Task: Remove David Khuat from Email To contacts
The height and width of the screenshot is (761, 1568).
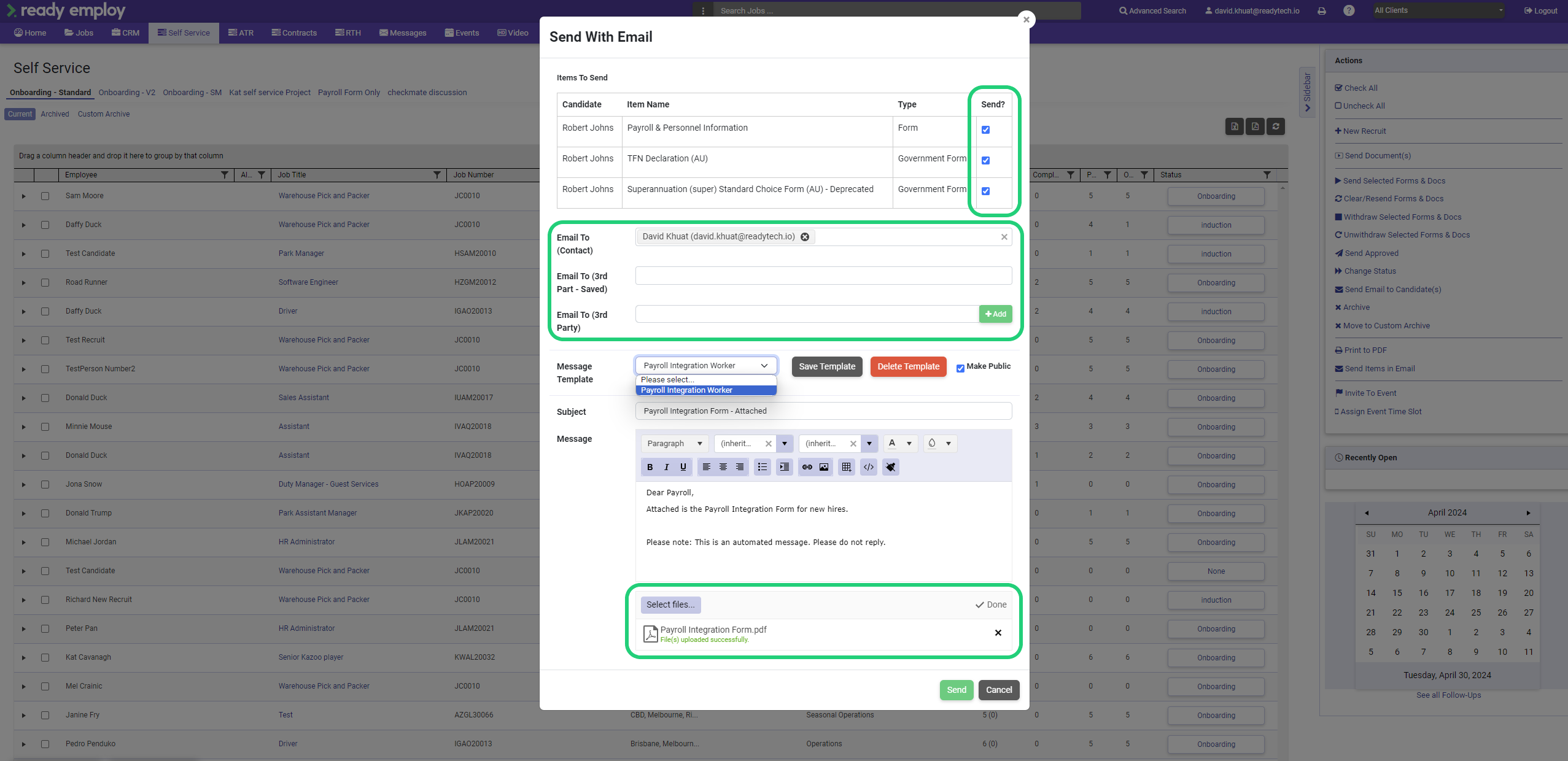Action: tap(805, 237)
